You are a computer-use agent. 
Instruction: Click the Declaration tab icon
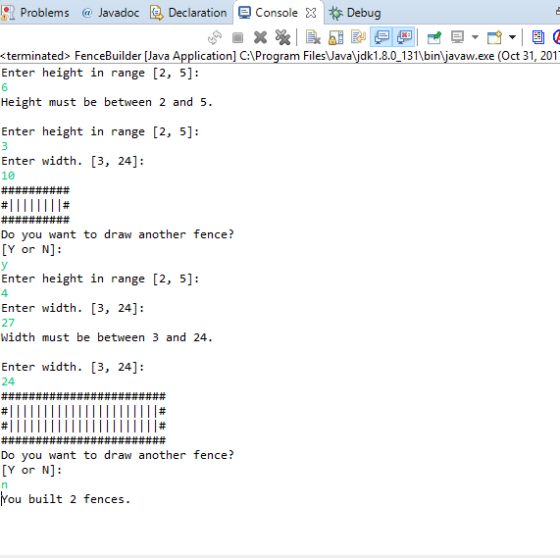coord(157,13)
